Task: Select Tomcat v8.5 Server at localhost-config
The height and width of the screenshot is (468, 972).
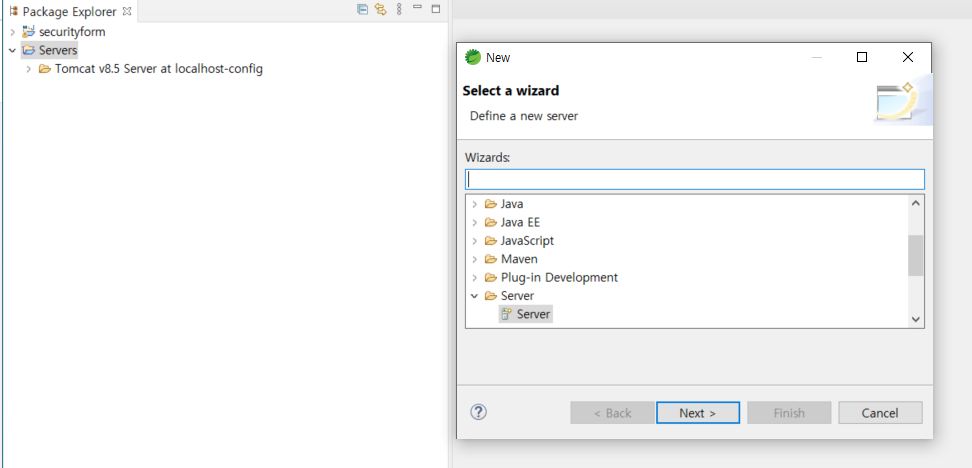Action: 159,69
